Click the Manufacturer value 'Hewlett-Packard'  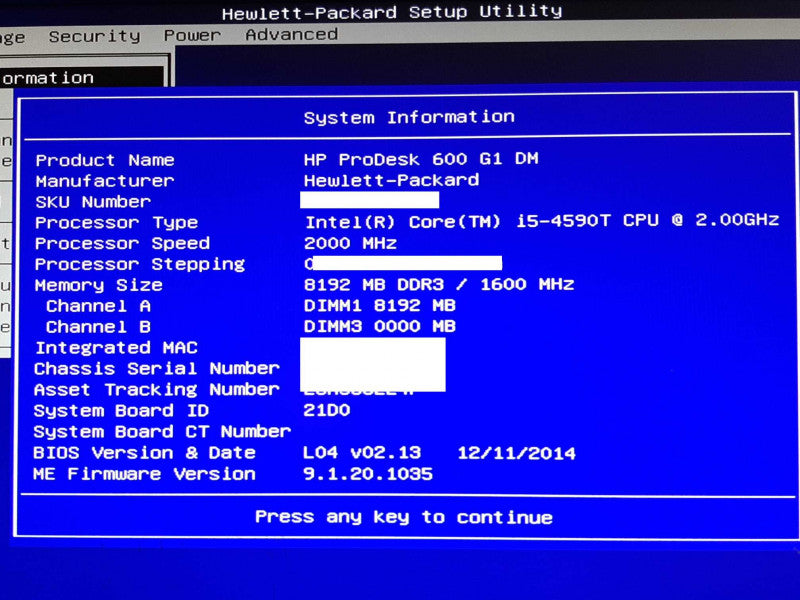(x=391, y=180)
